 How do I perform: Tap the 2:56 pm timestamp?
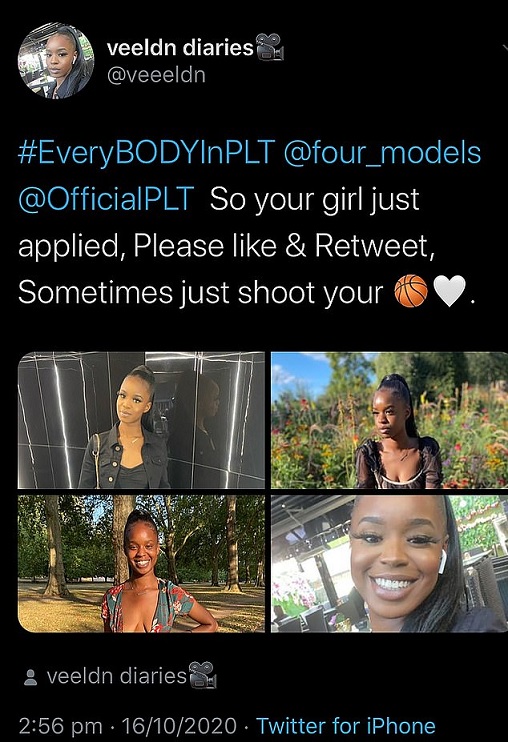(x=61, y=726)
